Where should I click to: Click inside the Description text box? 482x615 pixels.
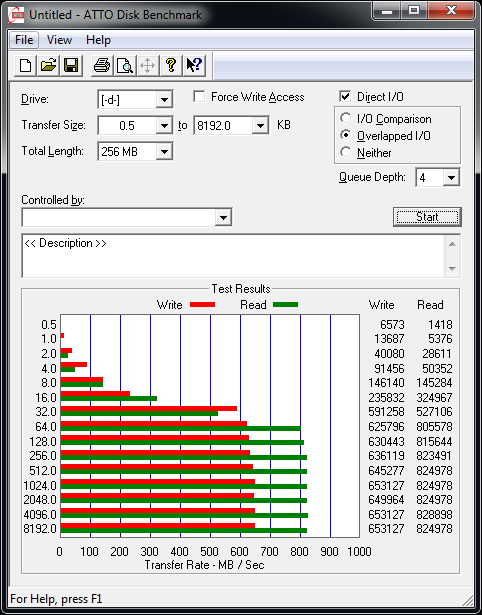click(x=234, y=256)
